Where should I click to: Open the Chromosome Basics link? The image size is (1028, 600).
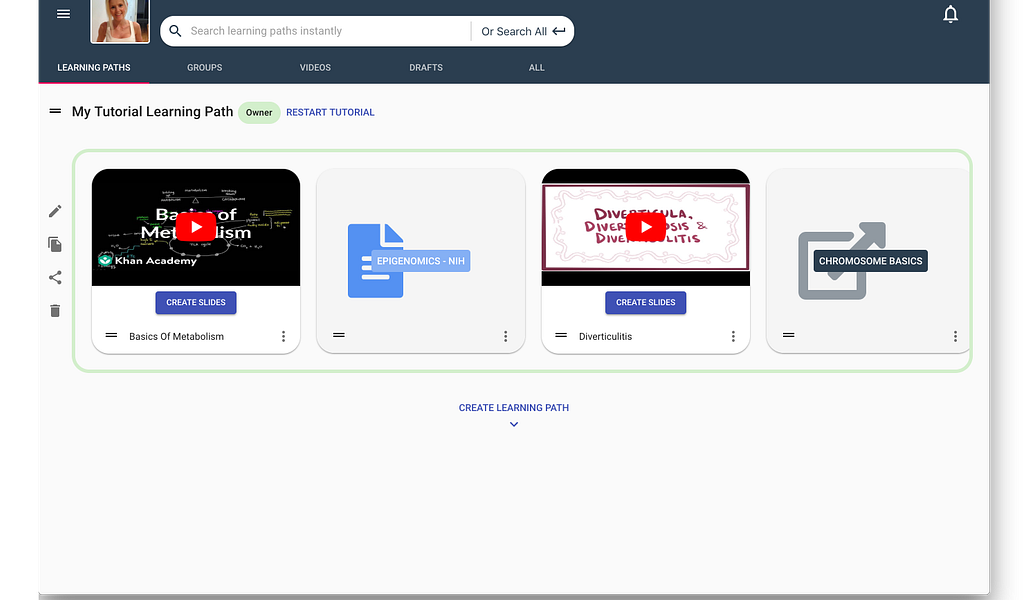coord(871,261)
